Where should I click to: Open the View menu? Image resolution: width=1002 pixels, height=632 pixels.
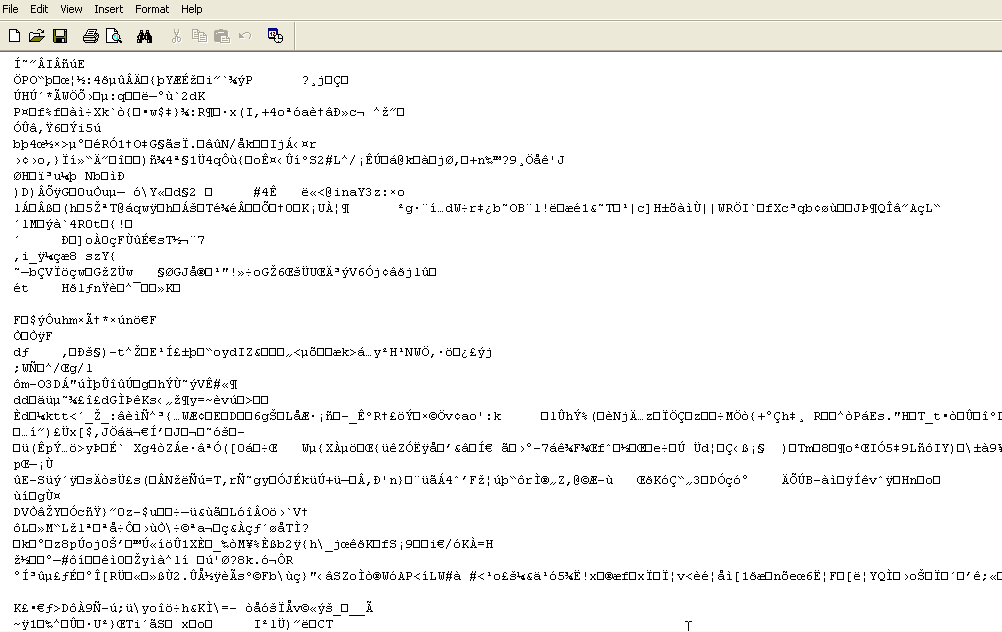71,9
